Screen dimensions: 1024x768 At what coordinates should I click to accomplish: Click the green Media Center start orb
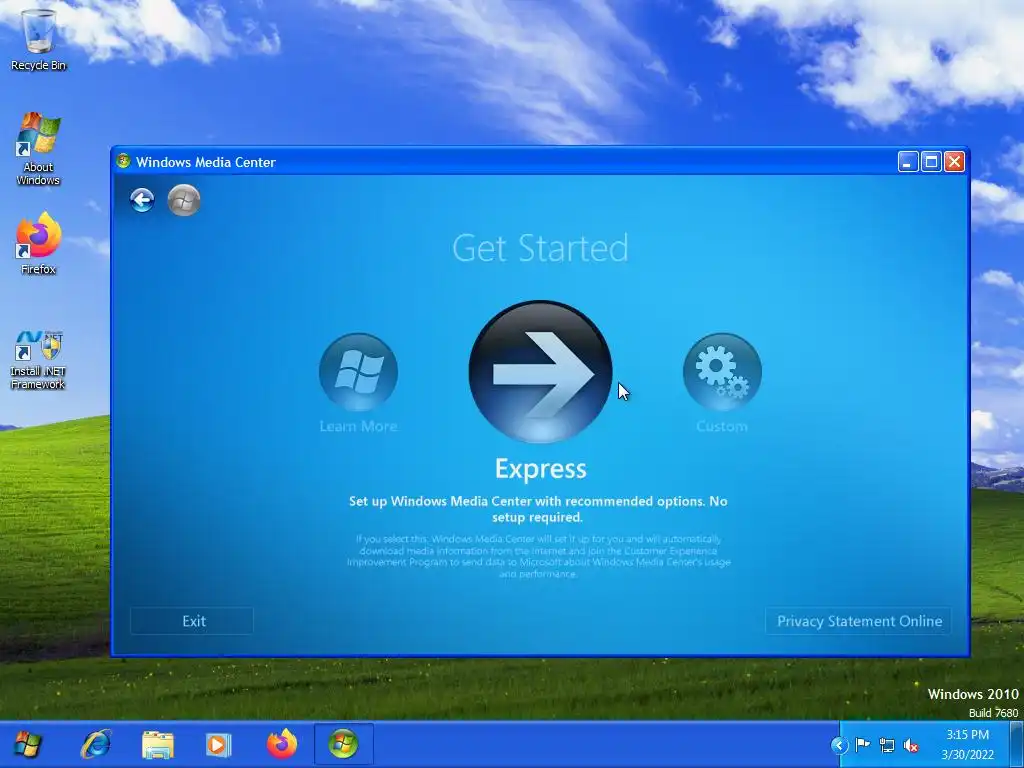point(184,200)
